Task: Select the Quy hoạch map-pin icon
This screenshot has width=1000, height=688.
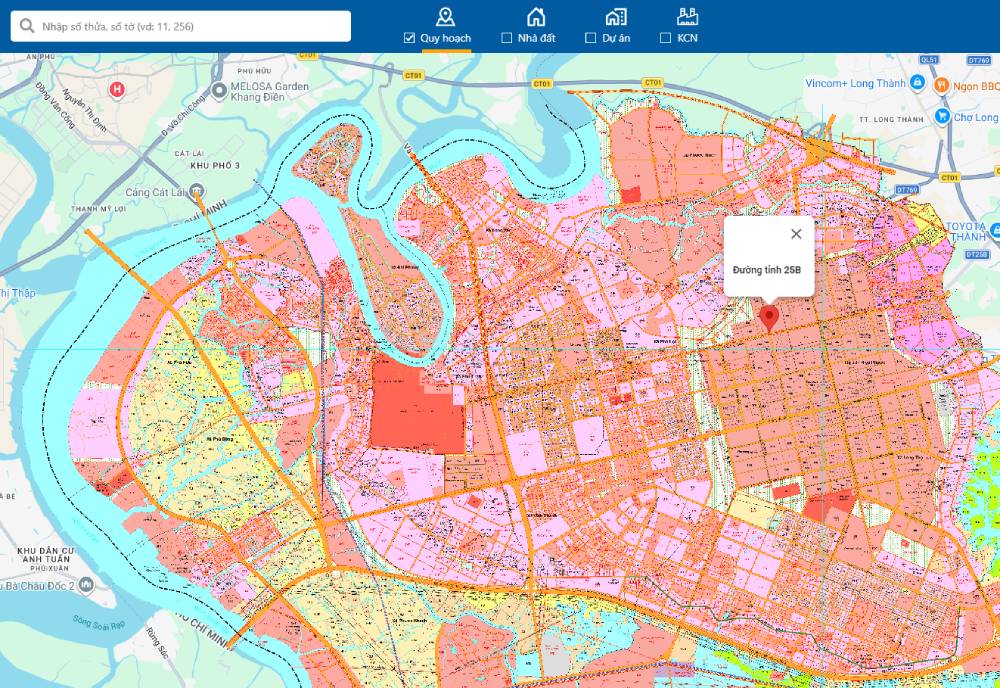Action: [x=446, y=16]
